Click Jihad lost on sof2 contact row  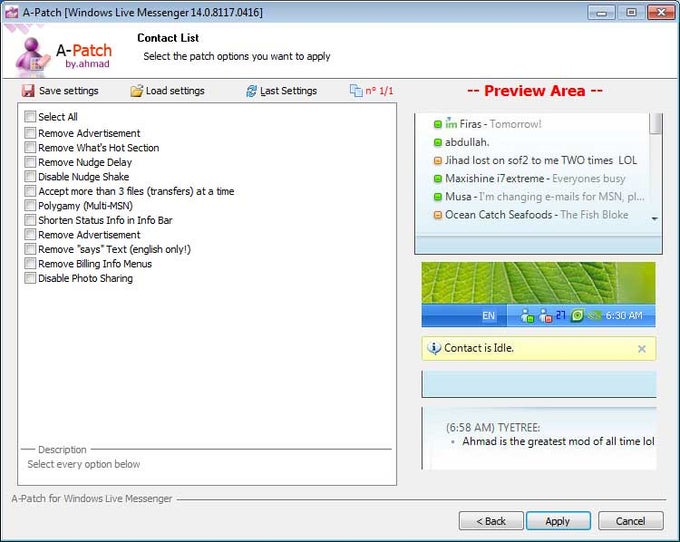coord(541,160)
